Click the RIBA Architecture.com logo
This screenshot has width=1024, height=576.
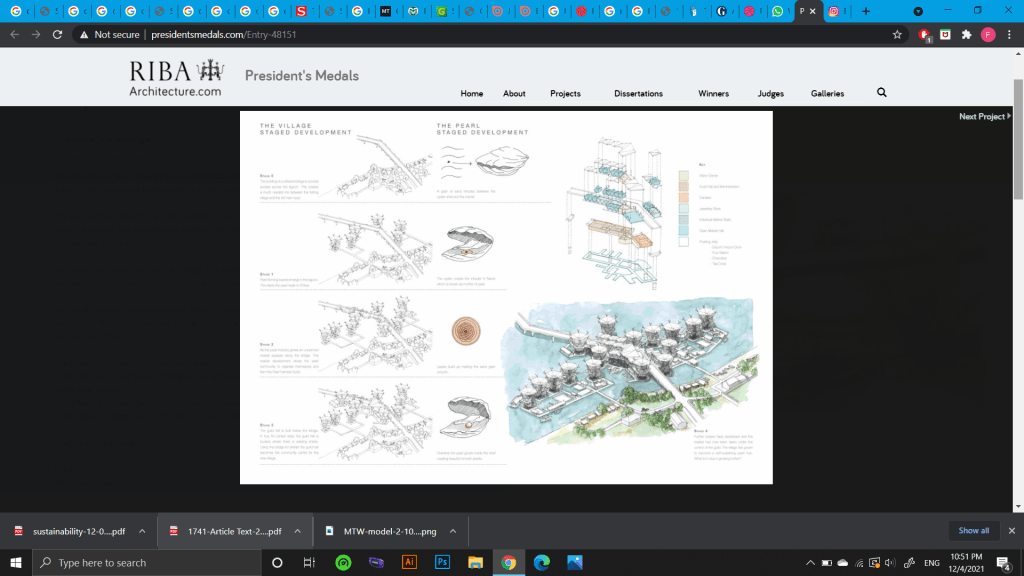(x=176, y=79)
